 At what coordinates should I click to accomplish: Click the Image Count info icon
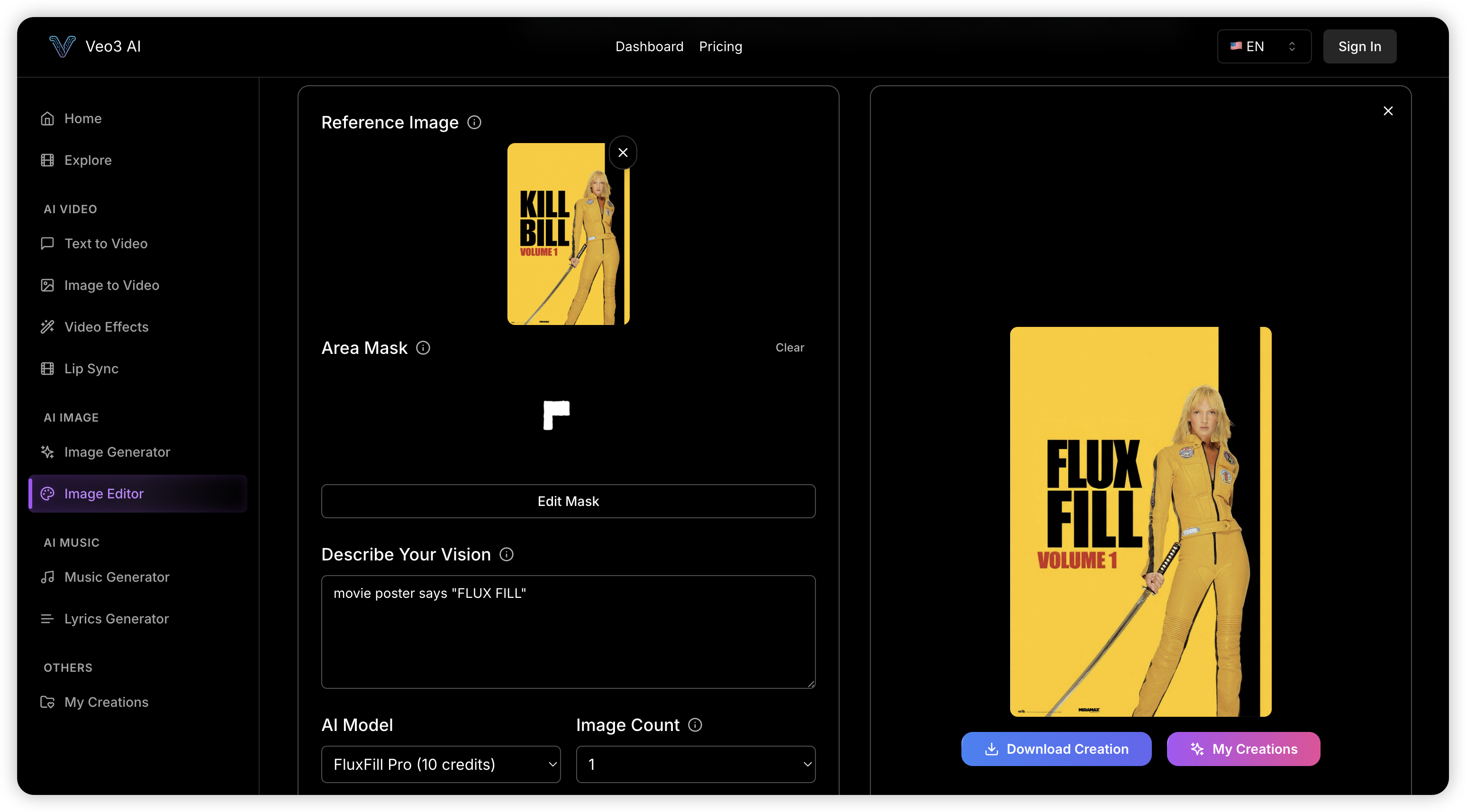coord(695,725)
